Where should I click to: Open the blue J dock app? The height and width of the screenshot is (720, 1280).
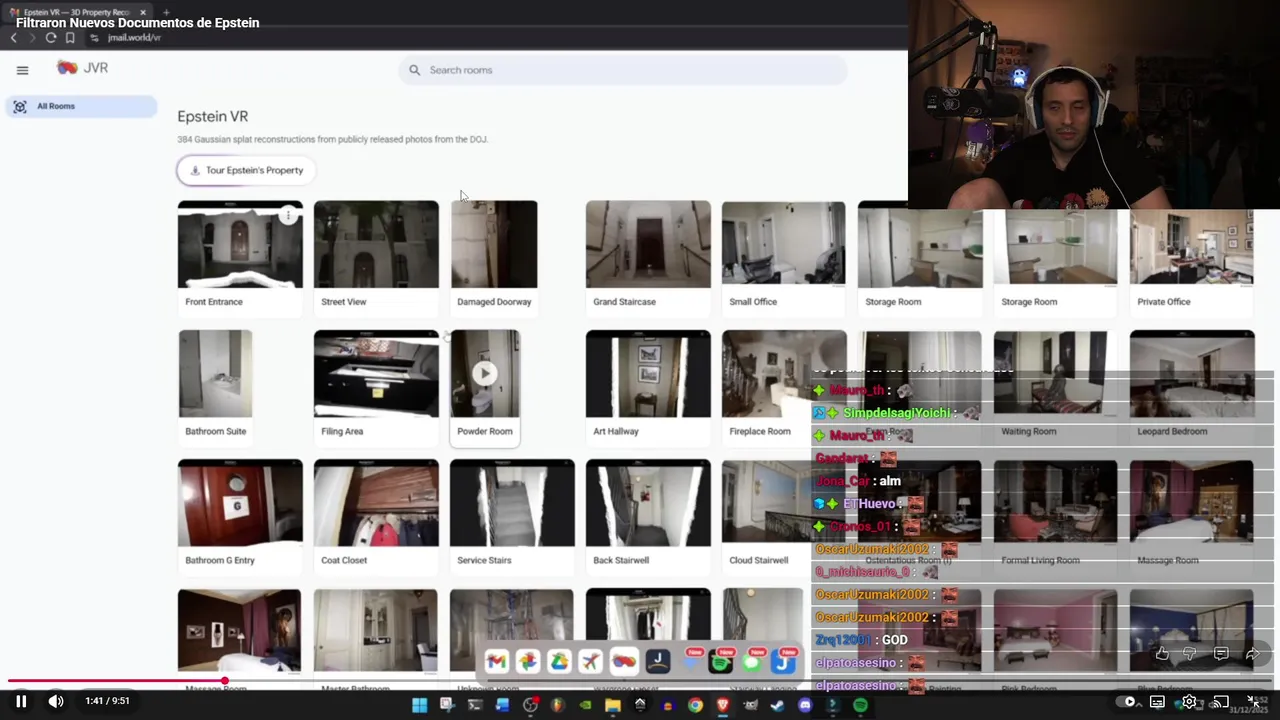tap(784, 662)
